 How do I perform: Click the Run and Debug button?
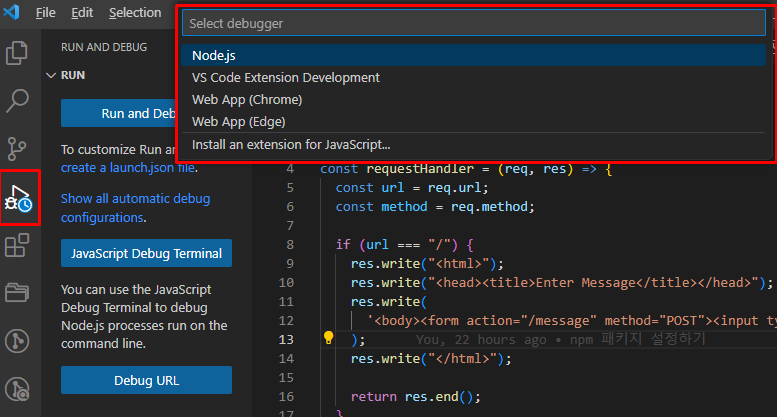coord(119,113)
